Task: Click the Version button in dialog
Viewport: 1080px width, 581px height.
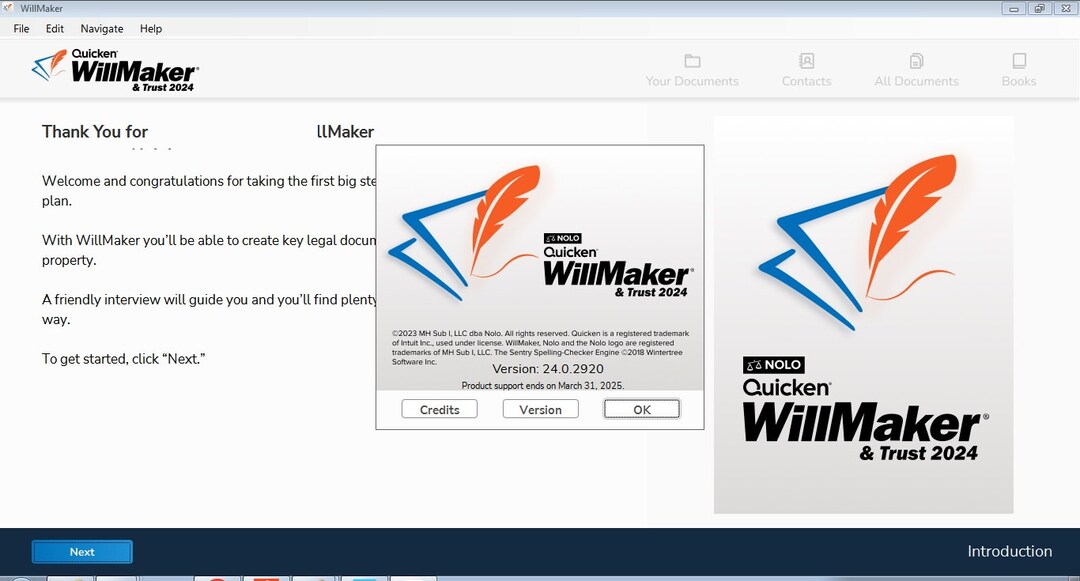Action: pyautogui.click(x=541, y=410)
